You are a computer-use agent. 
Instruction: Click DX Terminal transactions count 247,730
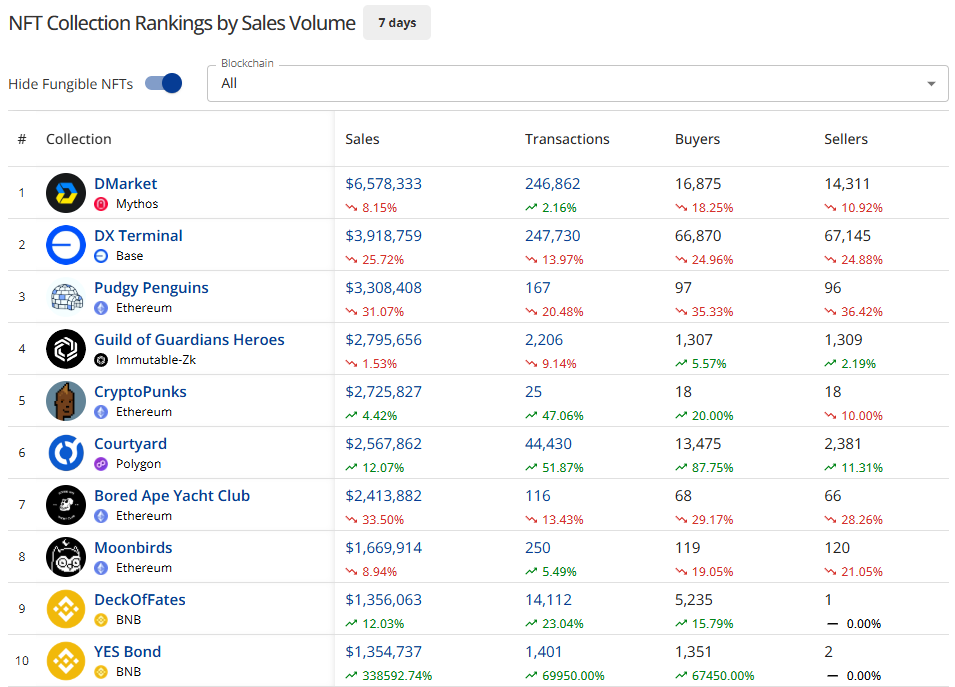coord(552,236)
